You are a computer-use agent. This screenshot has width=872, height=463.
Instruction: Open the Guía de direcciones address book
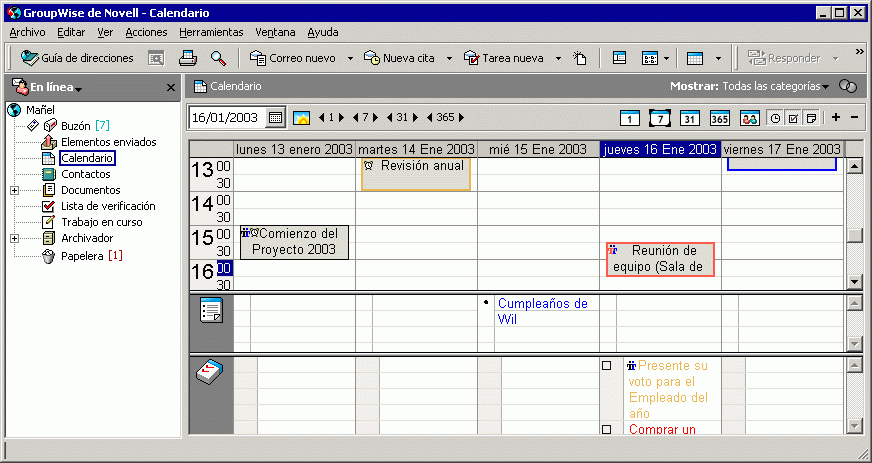pos(77,58)
